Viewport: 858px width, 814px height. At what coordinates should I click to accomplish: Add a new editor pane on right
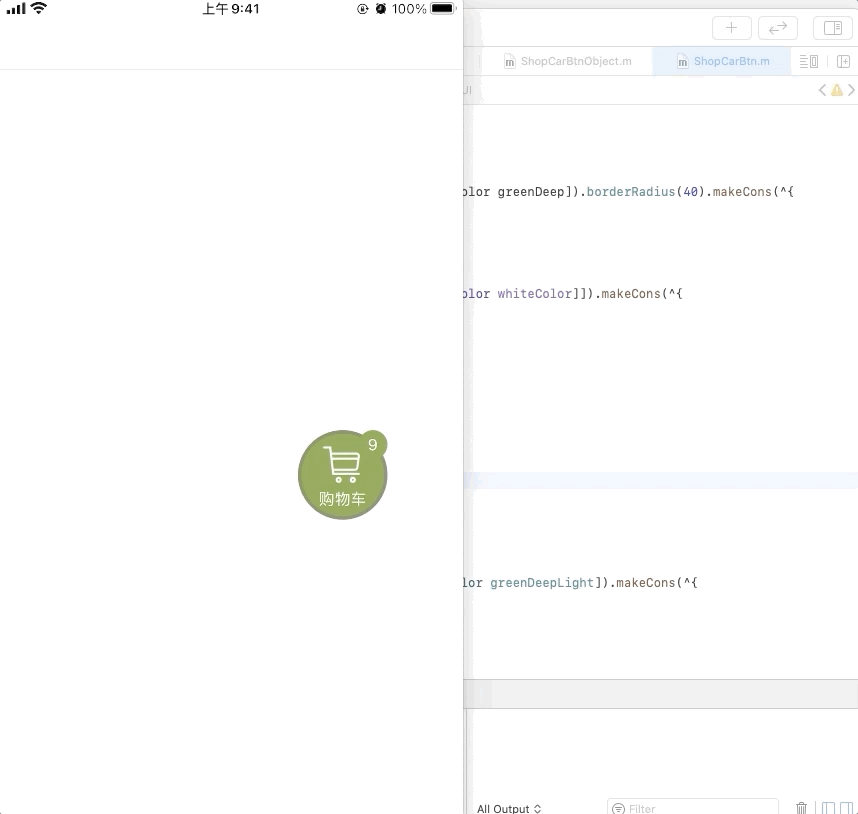pyautogui.click(x=843, y=61)
